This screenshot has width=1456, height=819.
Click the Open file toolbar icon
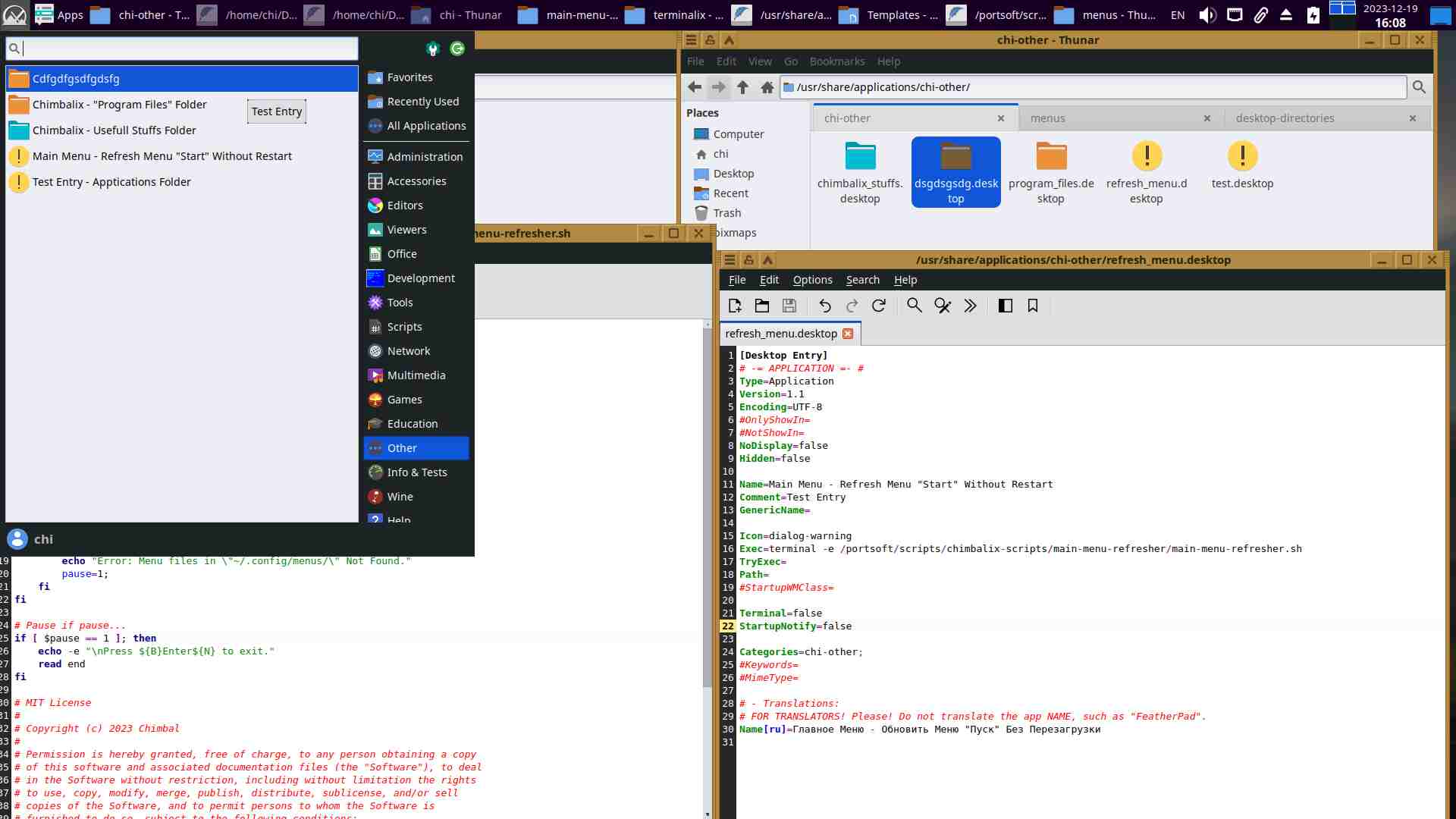(761, 306)
